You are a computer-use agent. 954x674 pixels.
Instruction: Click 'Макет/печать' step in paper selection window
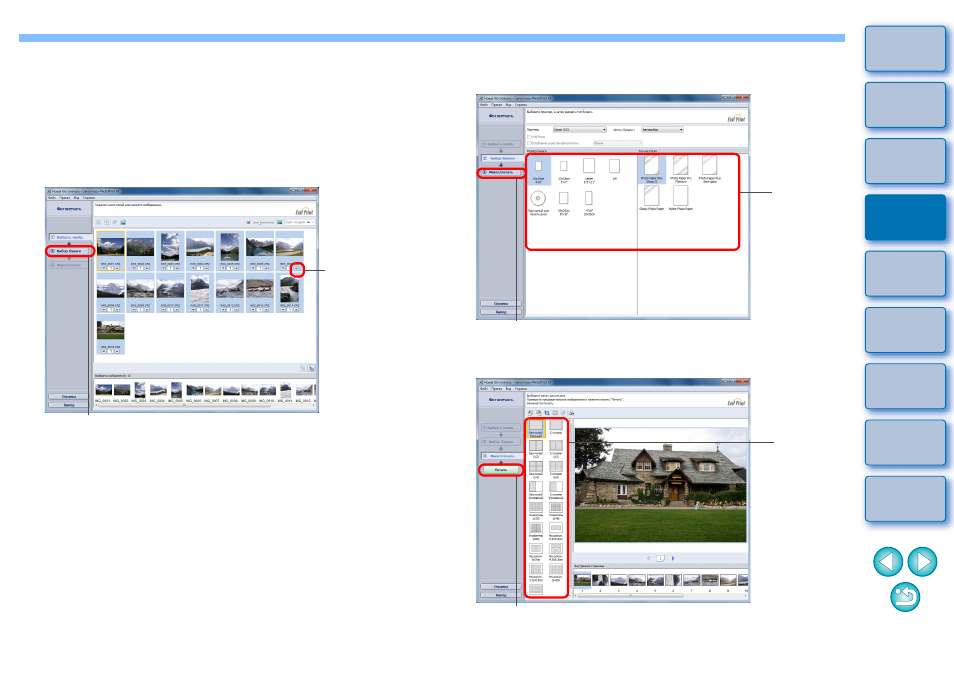coord(501,172)
